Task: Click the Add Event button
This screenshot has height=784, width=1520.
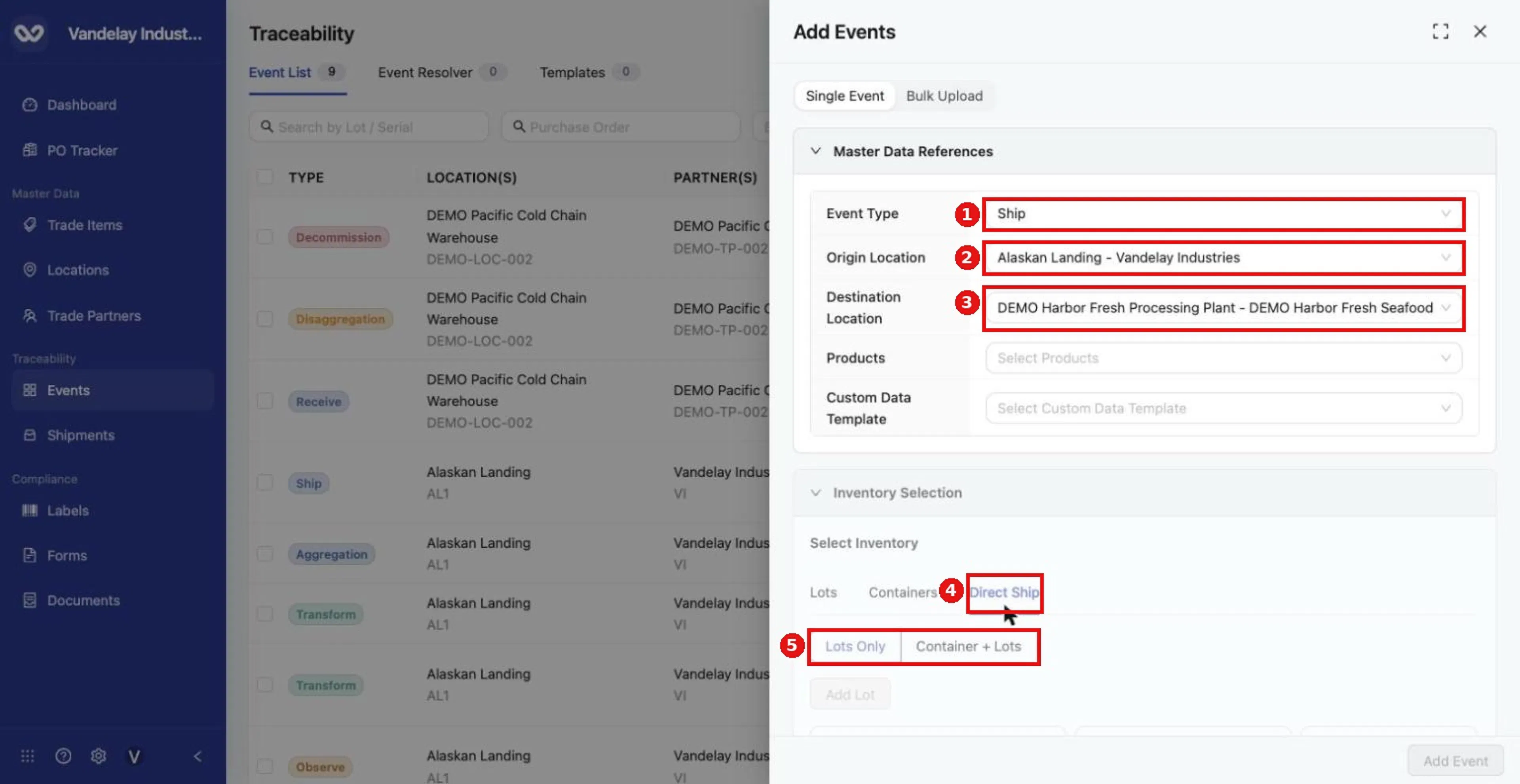Action: click(x=1455, y=761)
